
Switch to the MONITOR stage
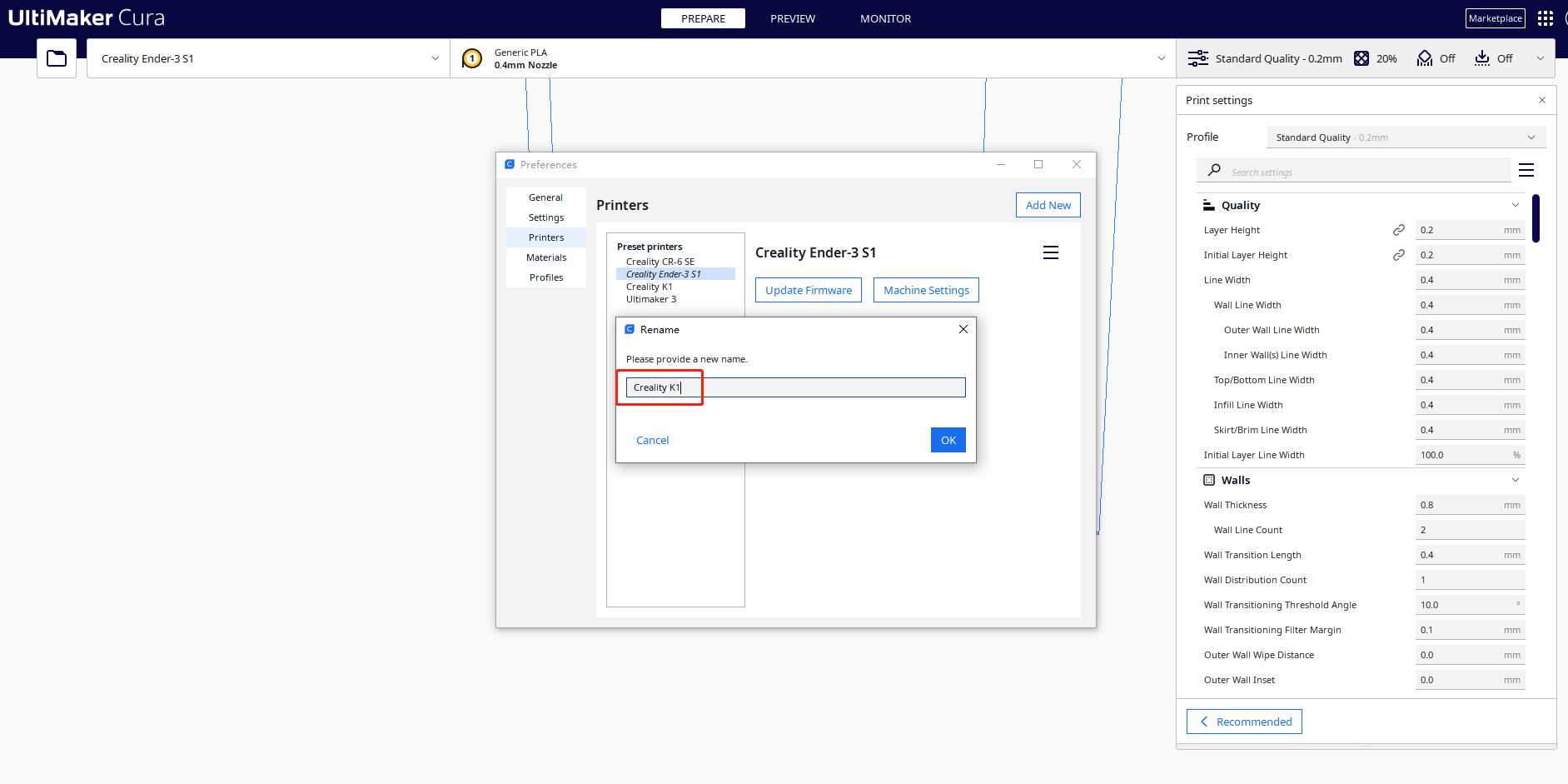coord(885,18)
